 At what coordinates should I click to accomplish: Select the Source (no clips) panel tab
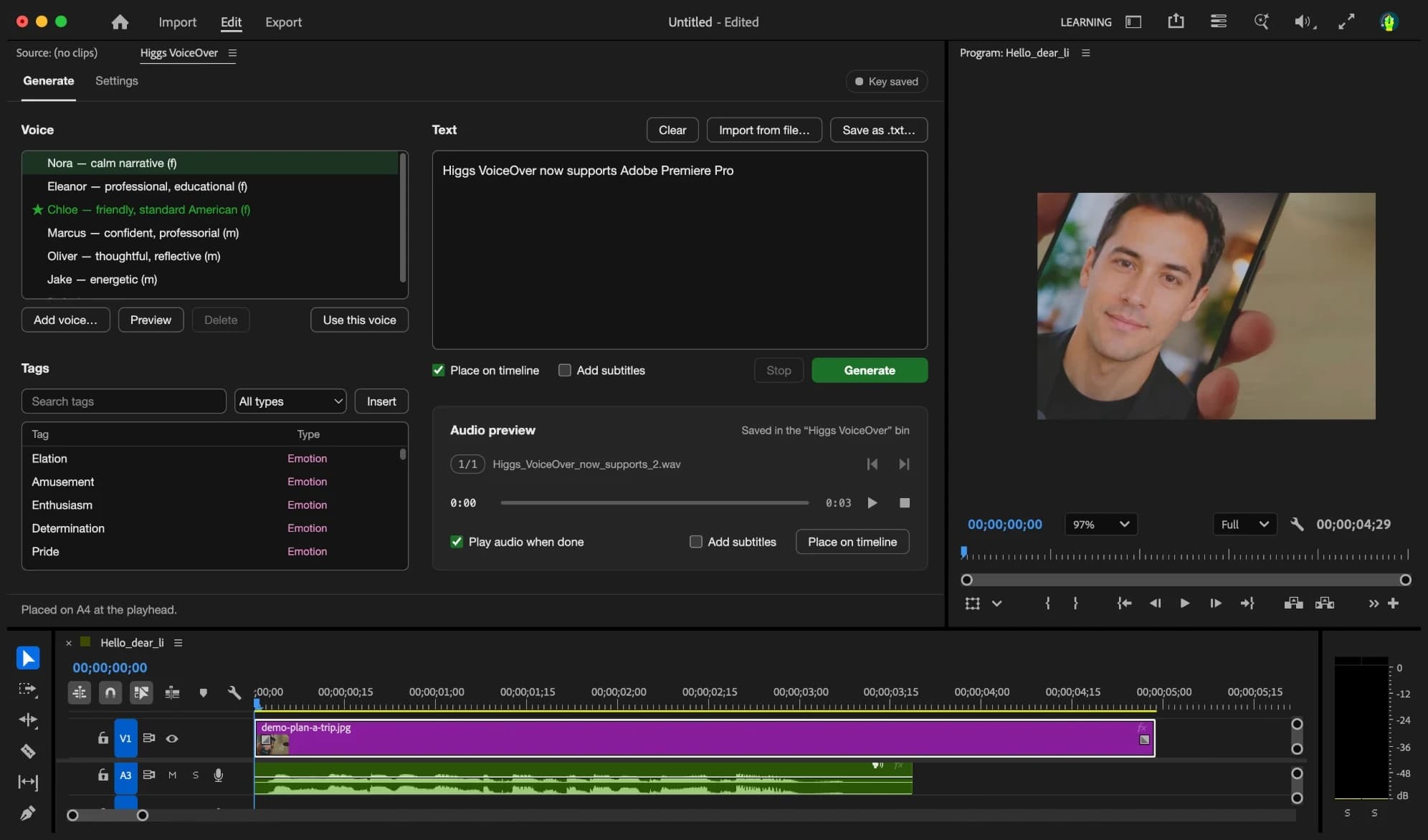click(57, 53)
